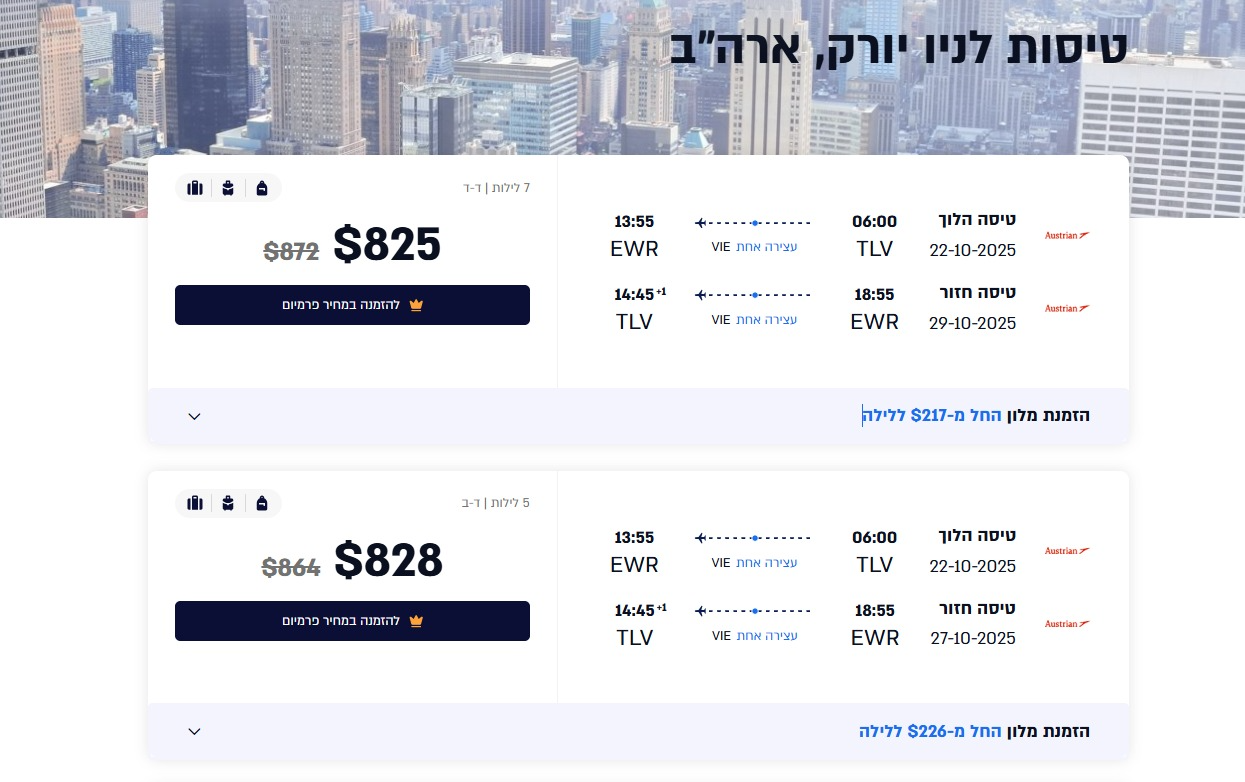1245x782 pixels.
Task: Click the backpack personal item icon on $828 offer
Action: pos(262,503)
